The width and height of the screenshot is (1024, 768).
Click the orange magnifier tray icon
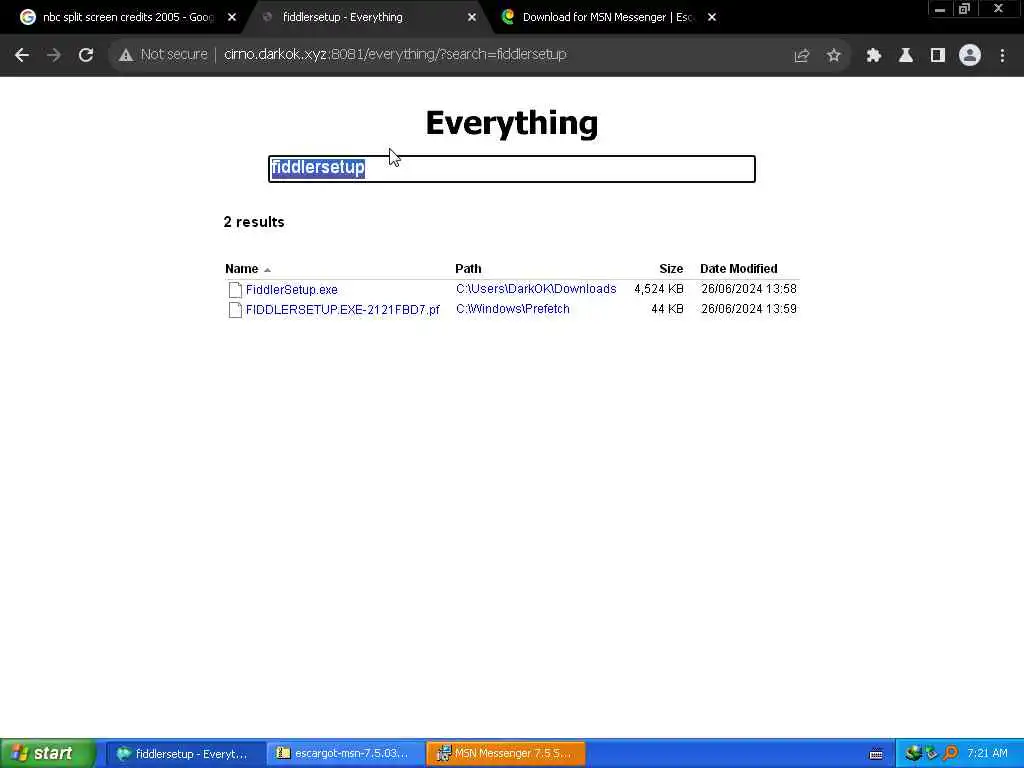950,754
